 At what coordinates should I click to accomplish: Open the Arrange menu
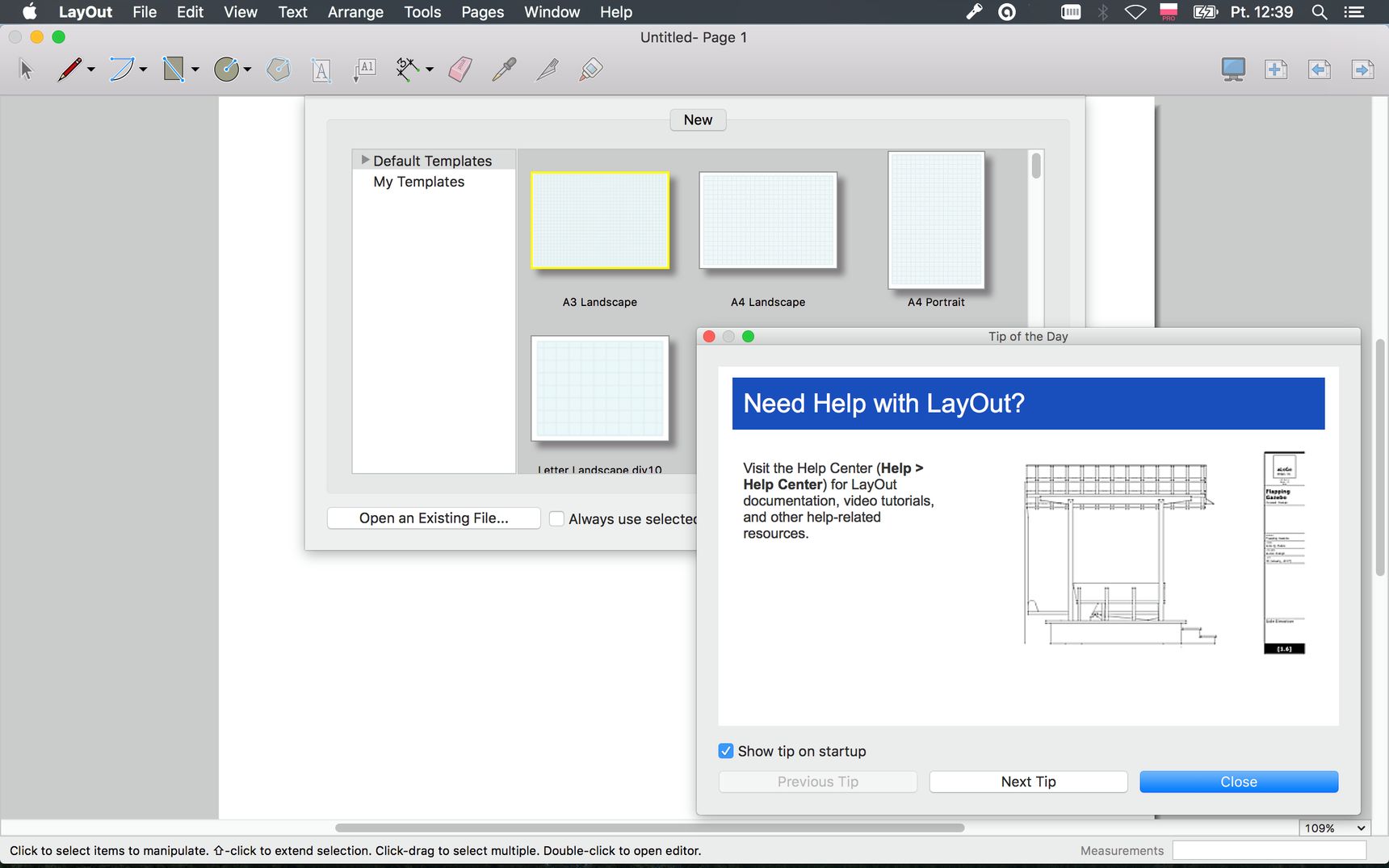click(x=355, y=12)
